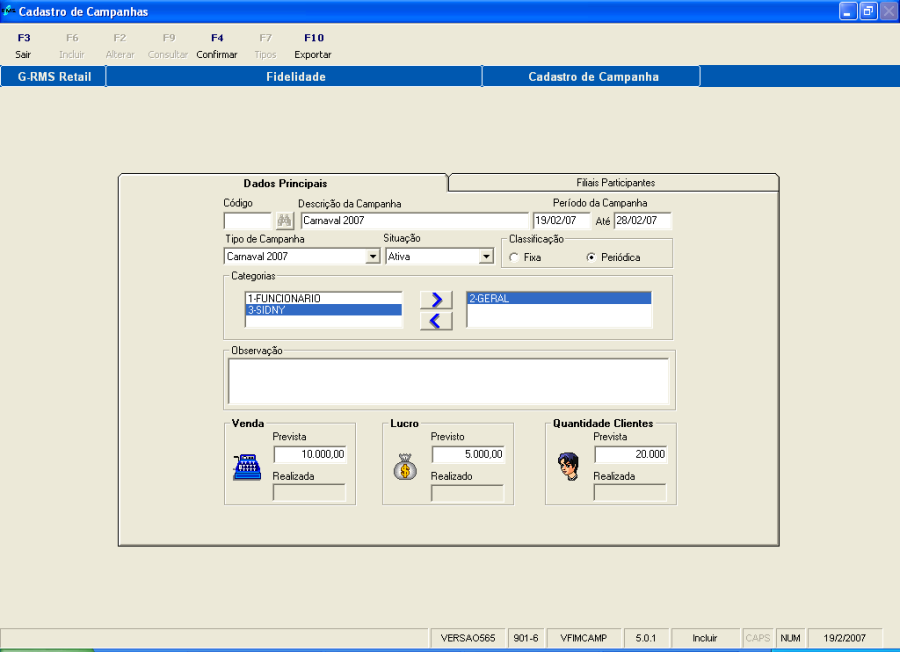Open the Tipo de Campanha dropdown
The width and height of the screenshot is (900, 652).
pyautogui.click(x=372, y=257)
